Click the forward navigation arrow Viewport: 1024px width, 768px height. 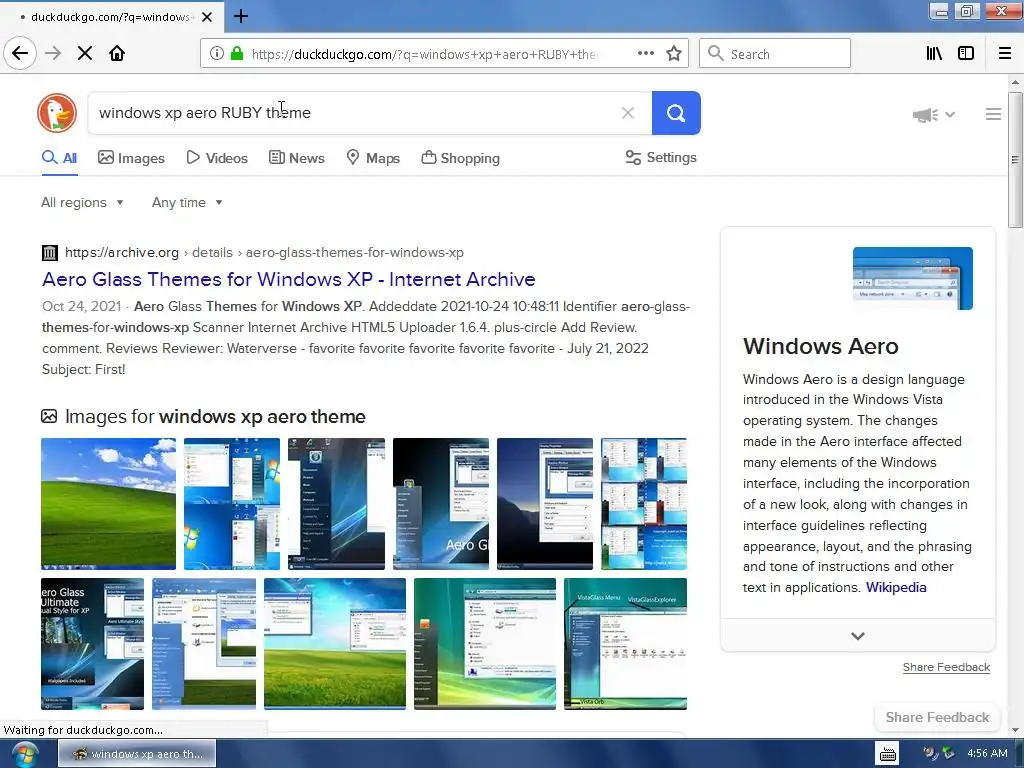(x=53, y=53)
